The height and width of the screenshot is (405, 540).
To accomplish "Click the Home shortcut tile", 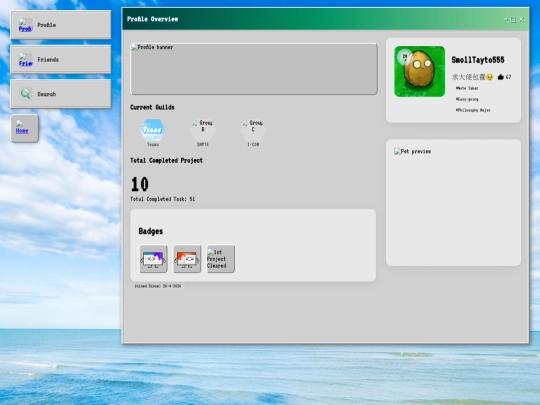I will (x=24, y=128).
